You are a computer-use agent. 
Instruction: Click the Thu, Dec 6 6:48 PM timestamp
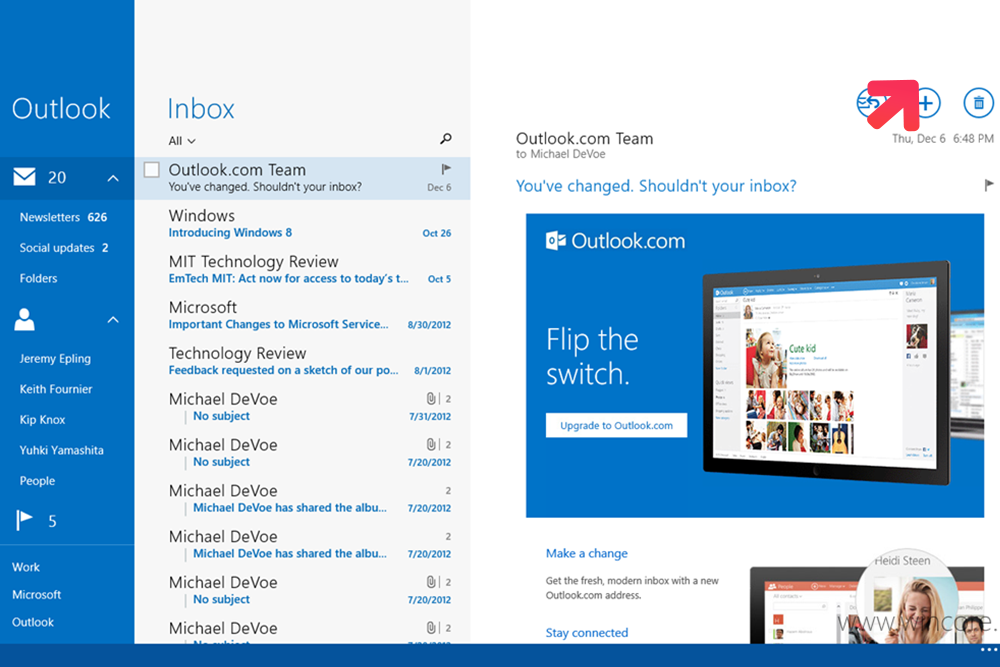[943, 138]
